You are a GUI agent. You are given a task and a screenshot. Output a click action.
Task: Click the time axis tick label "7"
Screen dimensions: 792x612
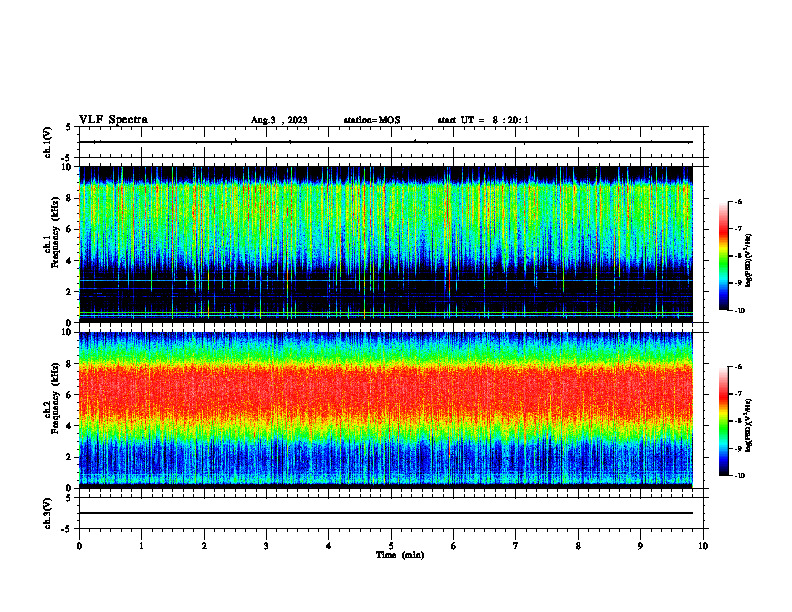tap(516, 546)
